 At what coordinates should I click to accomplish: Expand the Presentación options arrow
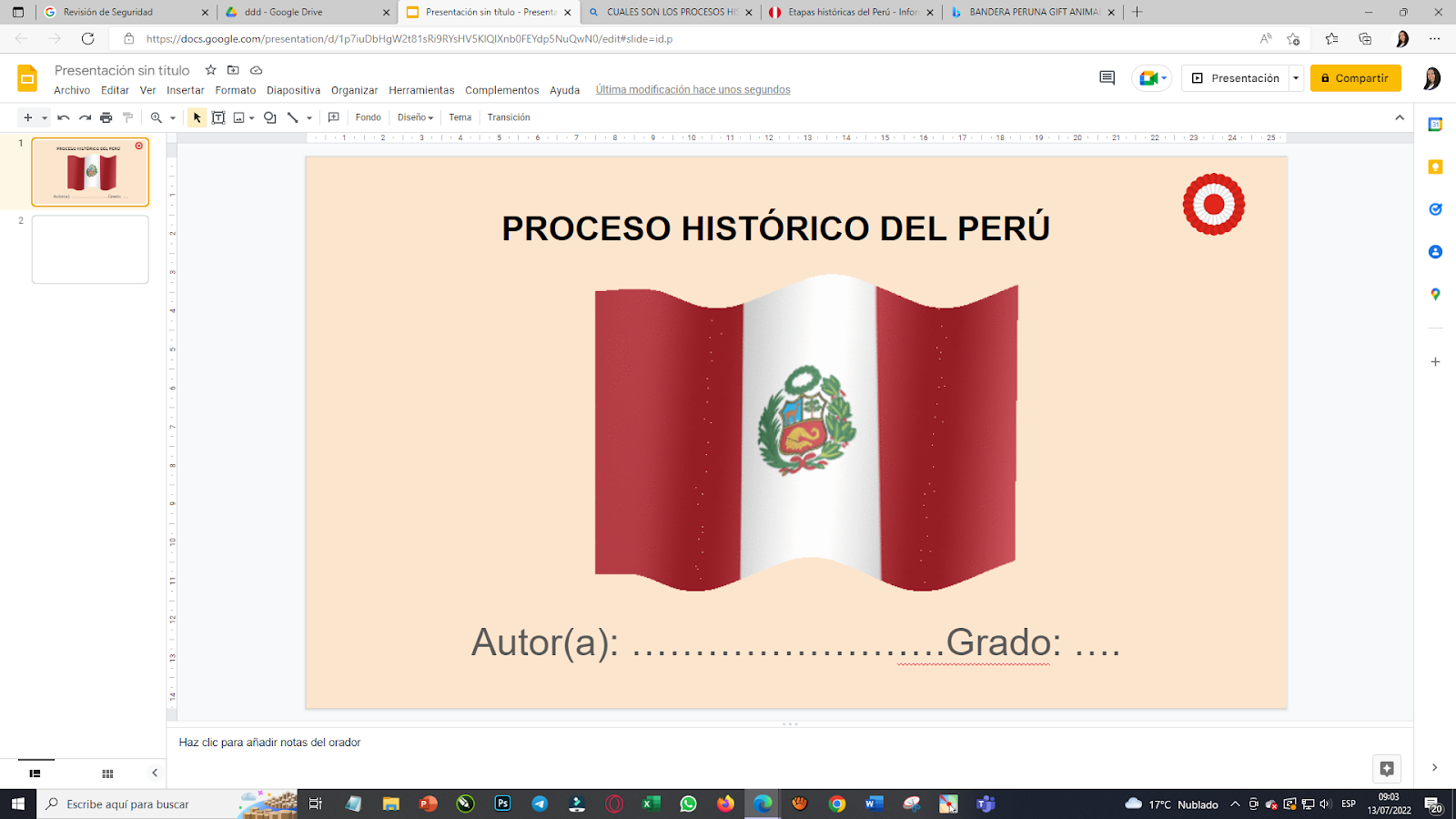(1296, 78)
